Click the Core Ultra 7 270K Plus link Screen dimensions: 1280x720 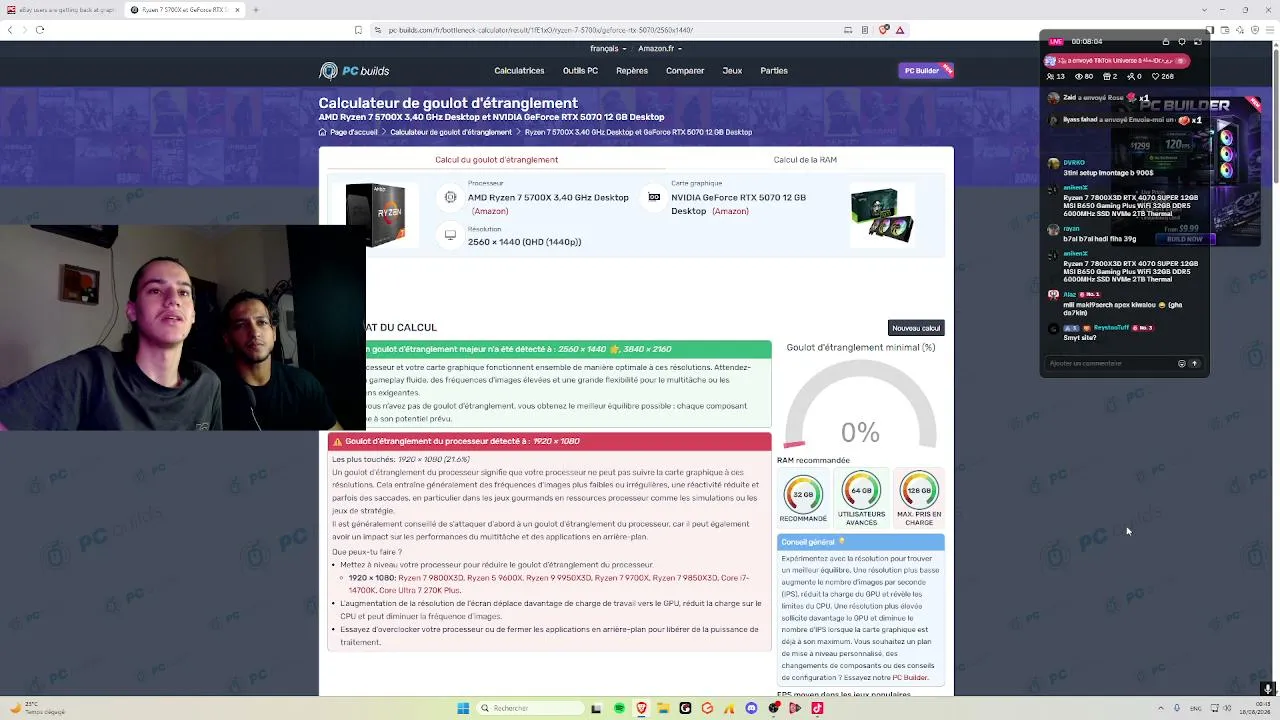tap(419, 591)
